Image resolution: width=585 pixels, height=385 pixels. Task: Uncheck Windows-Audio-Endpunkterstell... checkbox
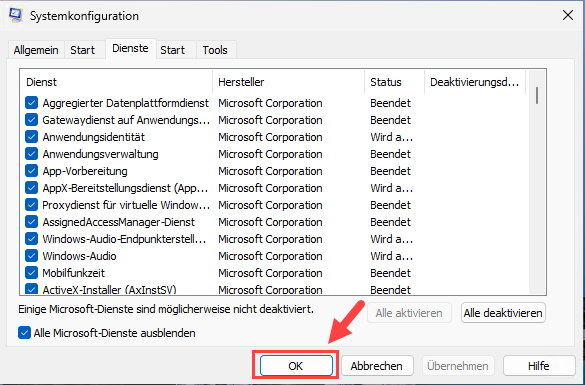[31, 239]
